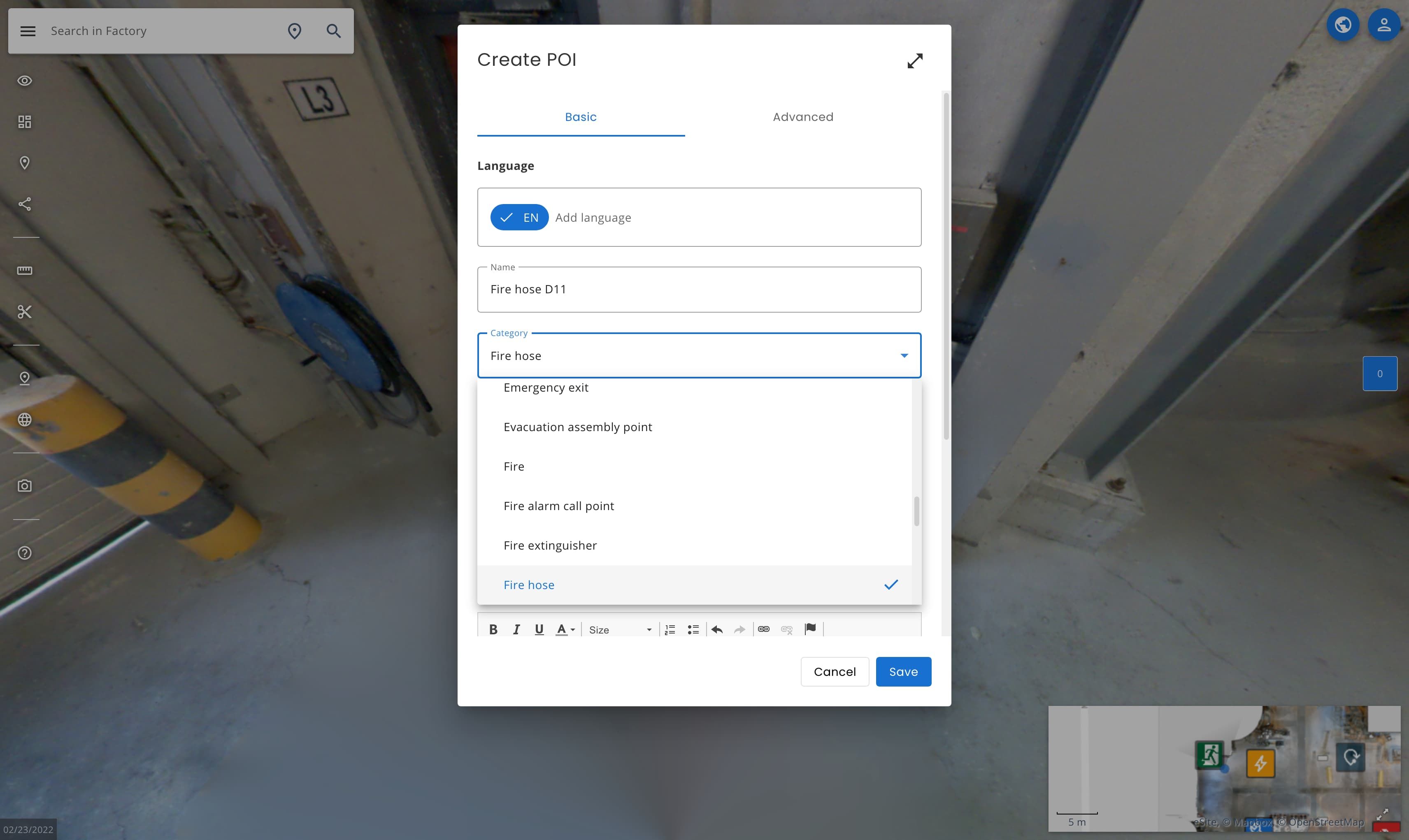Image resolution: width=1409 pixels, height=840 pixels.
Task: Select the measurement ruler tool
Action: click(x=25, y=271)
